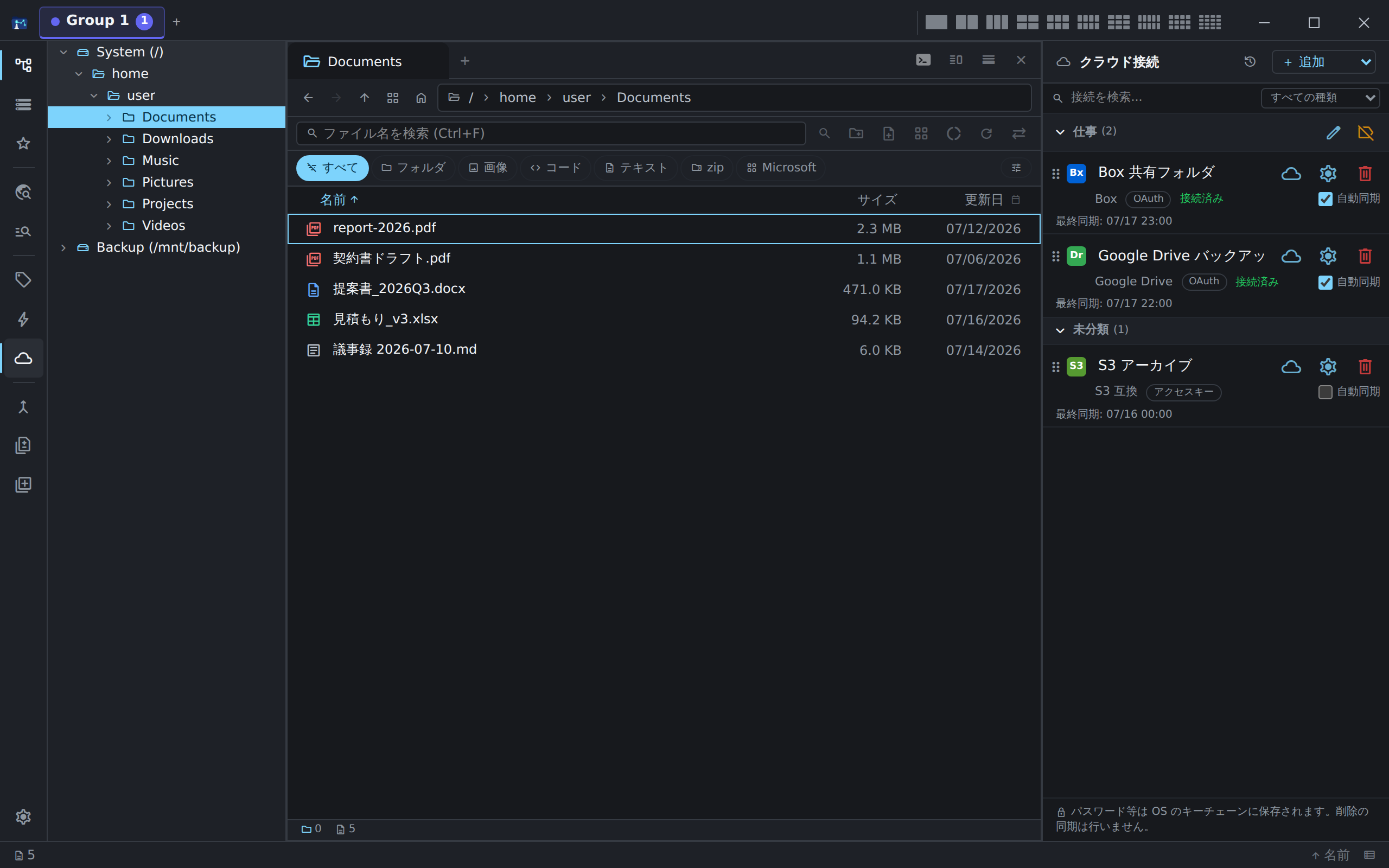Select the すべて filter chip

click(332, 168)
